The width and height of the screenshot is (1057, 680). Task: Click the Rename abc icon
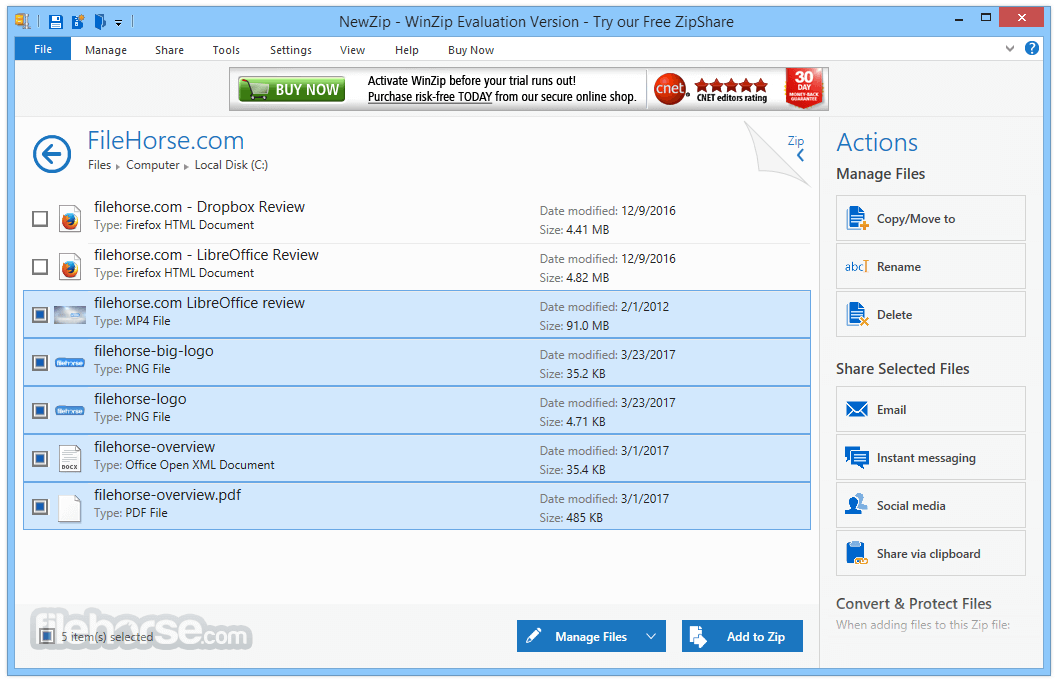pos(857,267)
